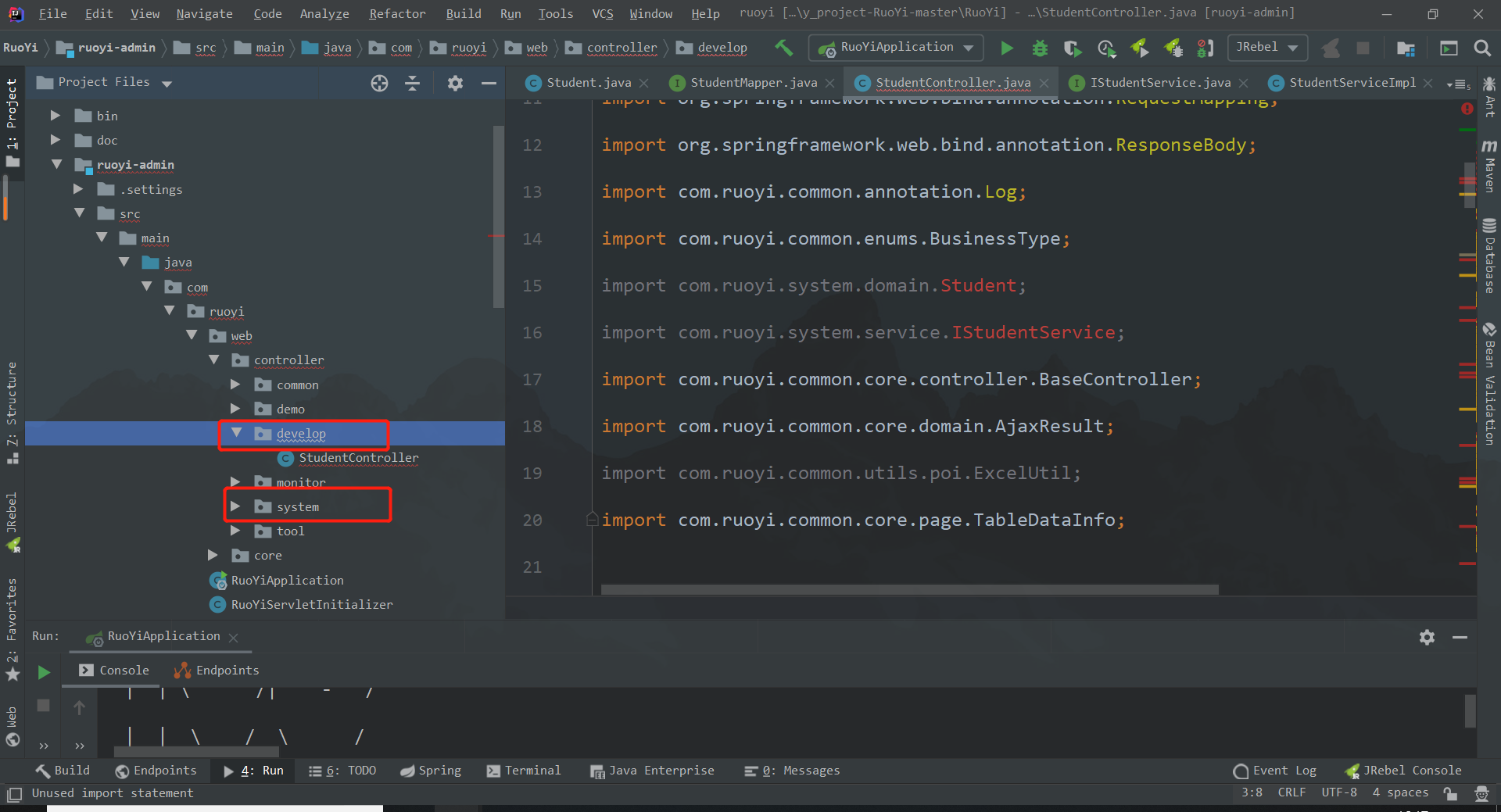The height and width of the screenshot is (812, 1501).
Task: Open the Spring tool window
Action: pyautogui.click(x=431, y=771)
